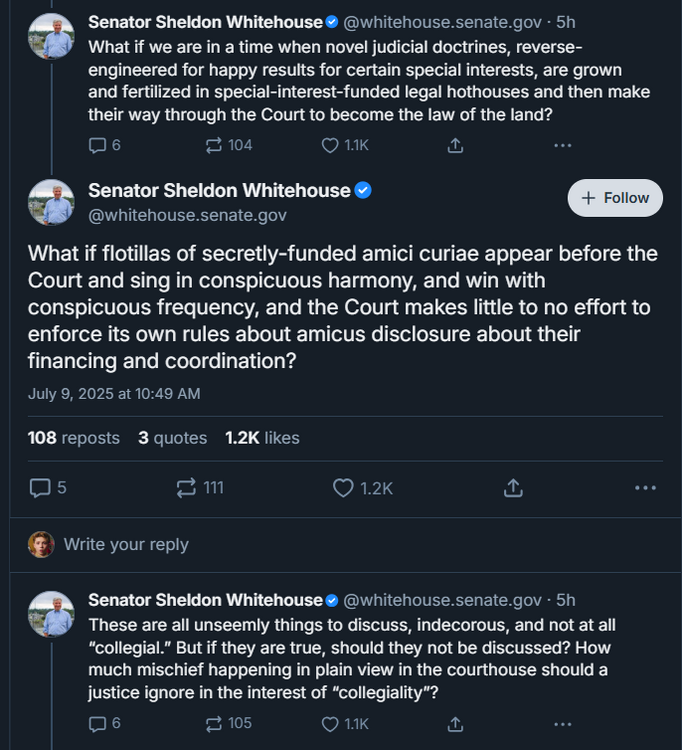Like the main post with 1.2K likes
Image resolution: width=682 pixels, height=750 pixels.
coord(344,488)
